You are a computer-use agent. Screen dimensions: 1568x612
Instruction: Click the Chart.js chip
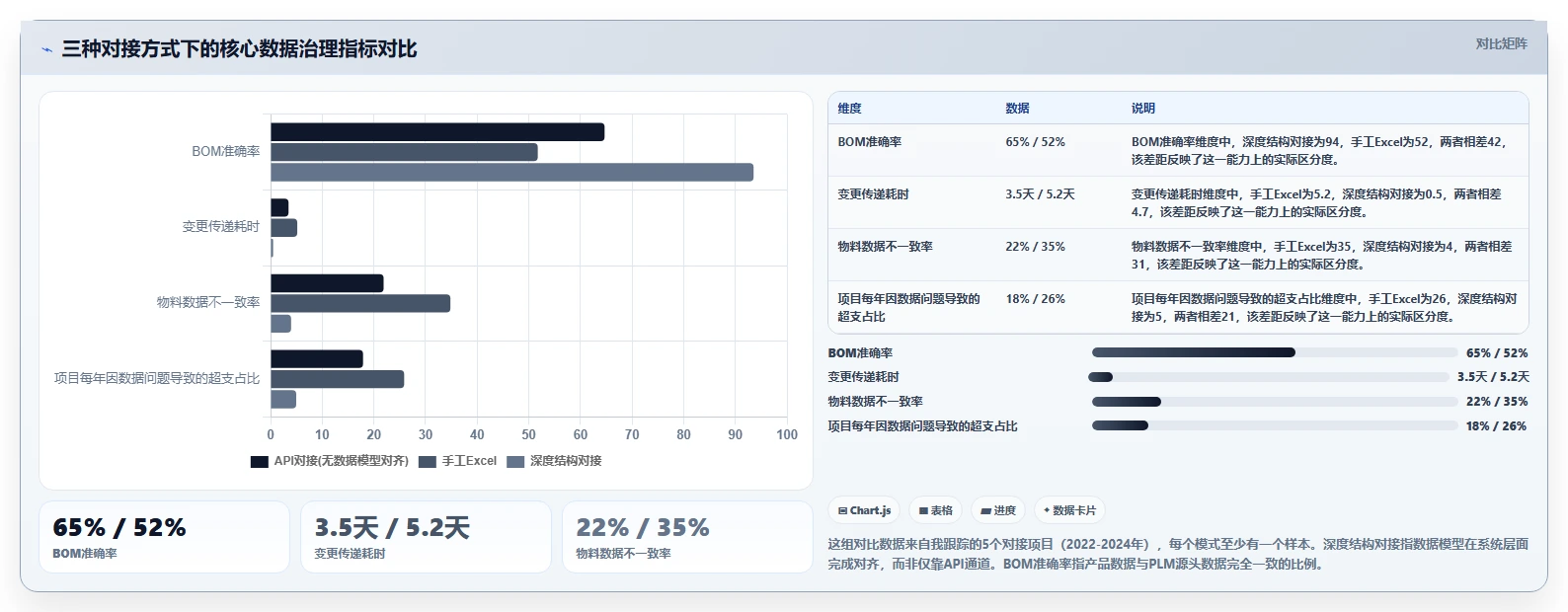pos(864,510)
